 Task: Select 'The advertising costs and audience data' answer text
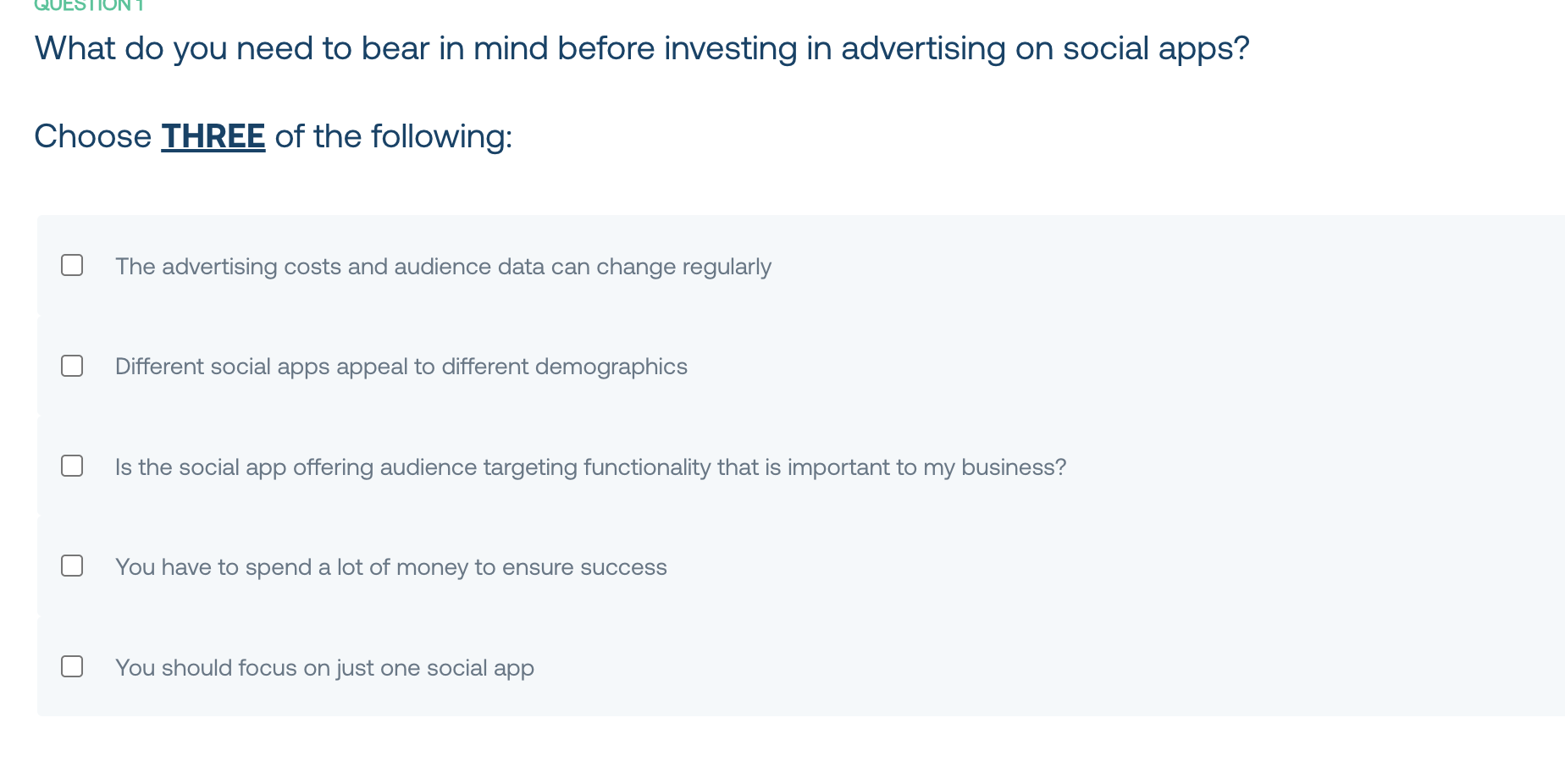(x=443, y=267)
